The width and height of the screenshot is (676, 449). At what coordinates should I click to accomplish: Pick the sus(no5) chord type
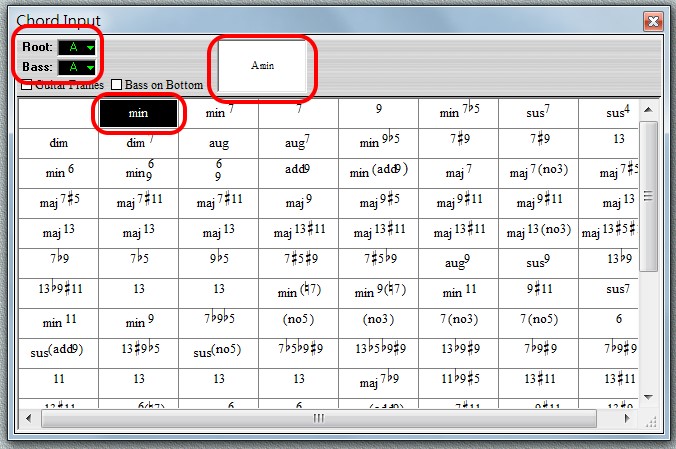[219, 353]
